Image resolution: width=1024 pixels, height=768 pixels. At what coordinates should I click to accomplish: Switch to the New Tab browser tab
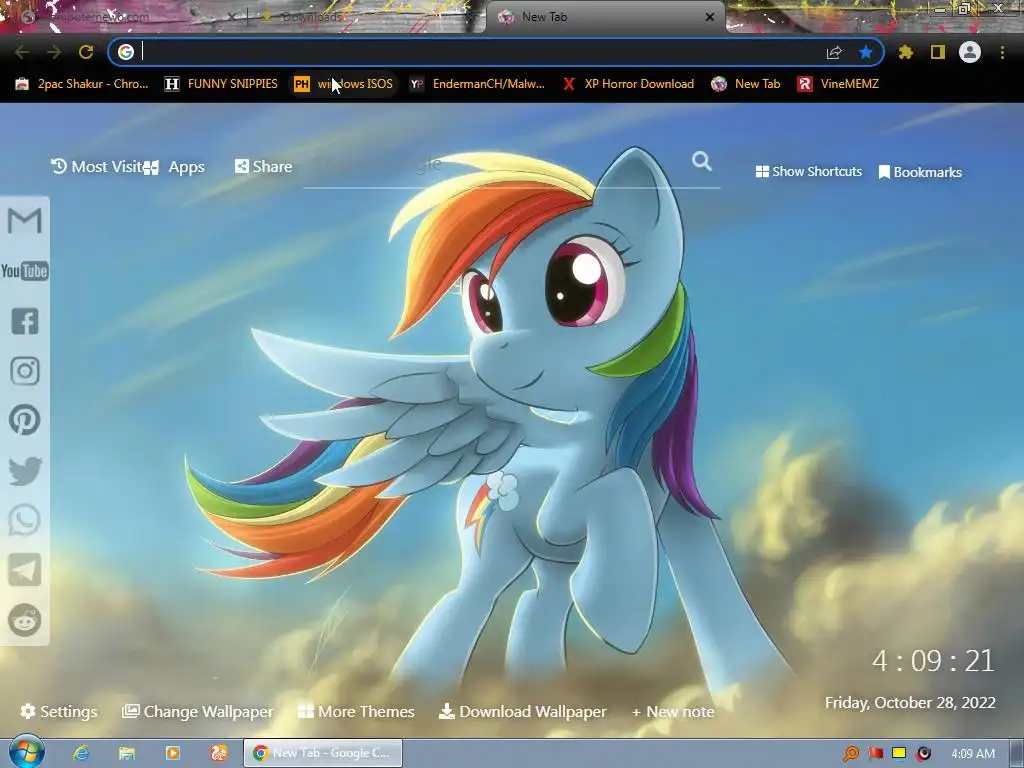pyautogui.click(x=604, y=17)
